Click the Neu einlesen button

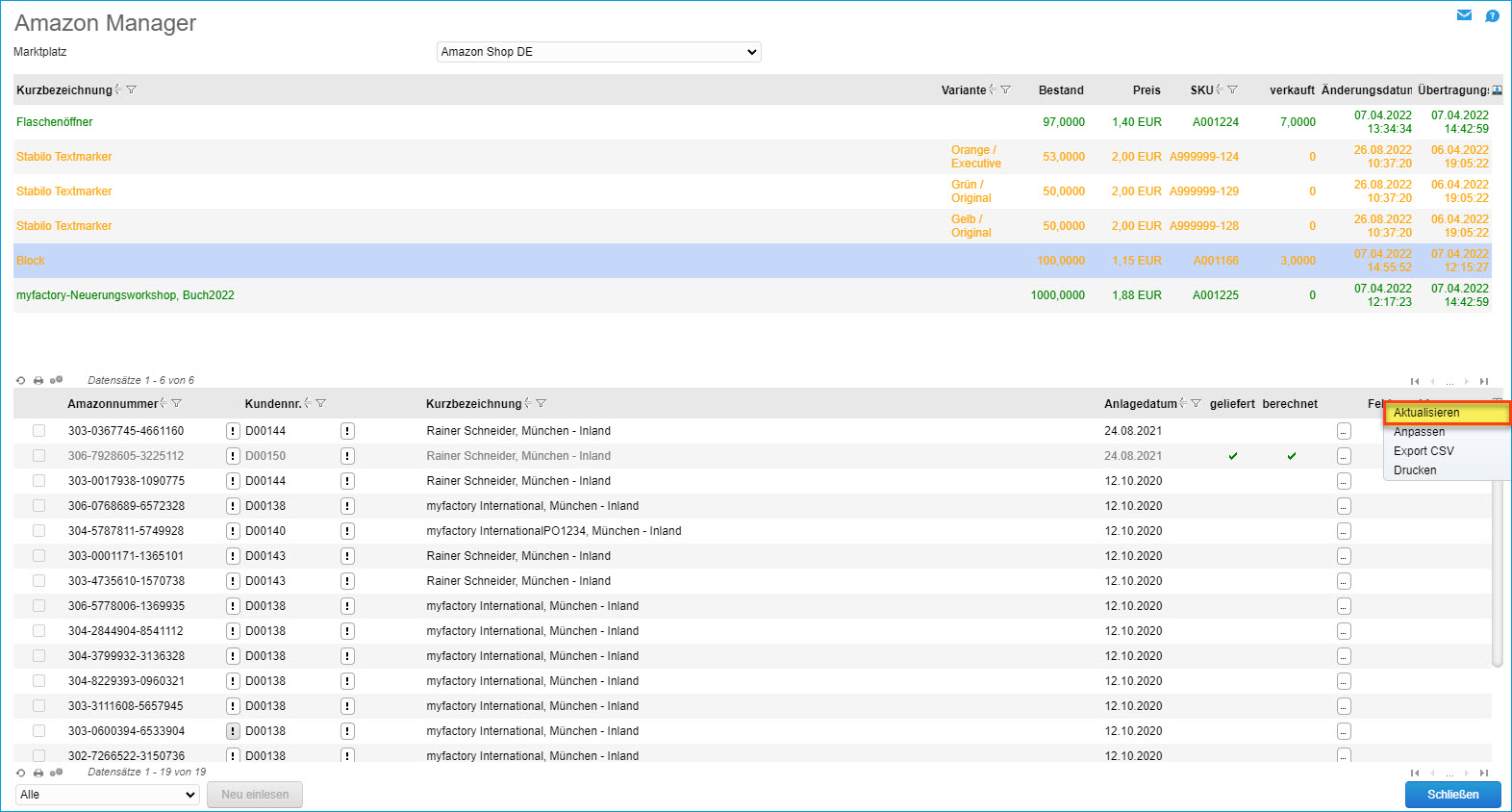[255, 795]
